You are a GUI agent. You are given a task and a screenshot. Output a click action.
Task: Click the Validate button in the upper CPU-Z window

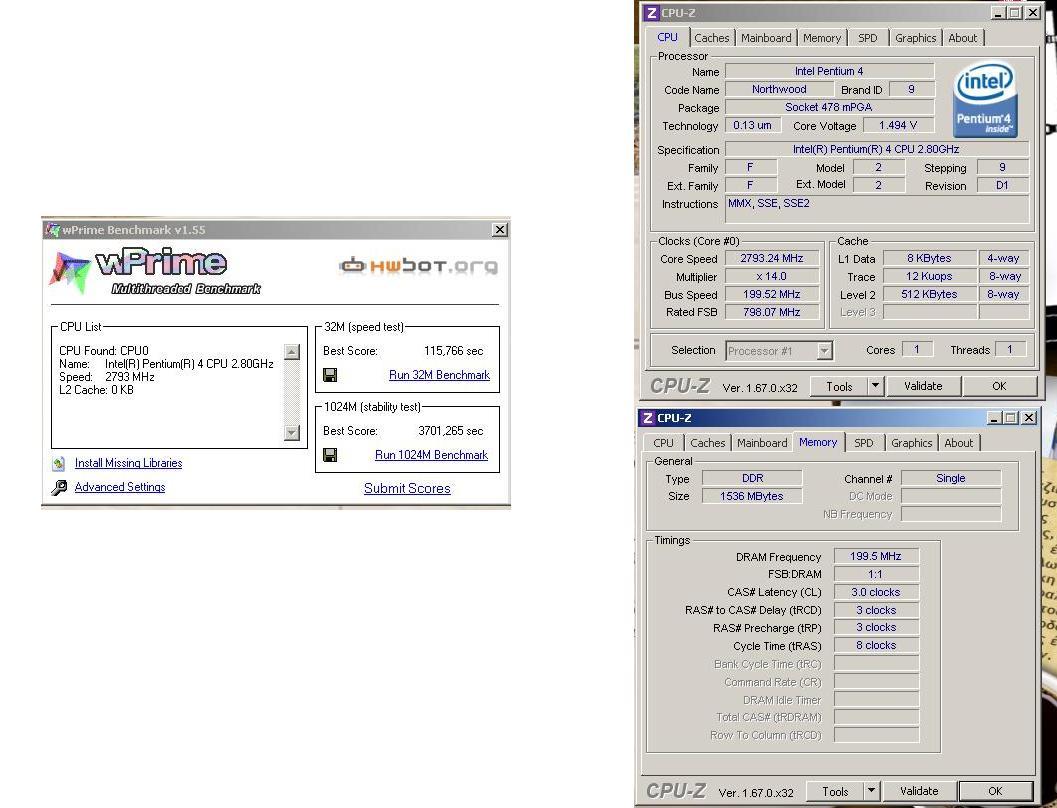tap(923, 386)
